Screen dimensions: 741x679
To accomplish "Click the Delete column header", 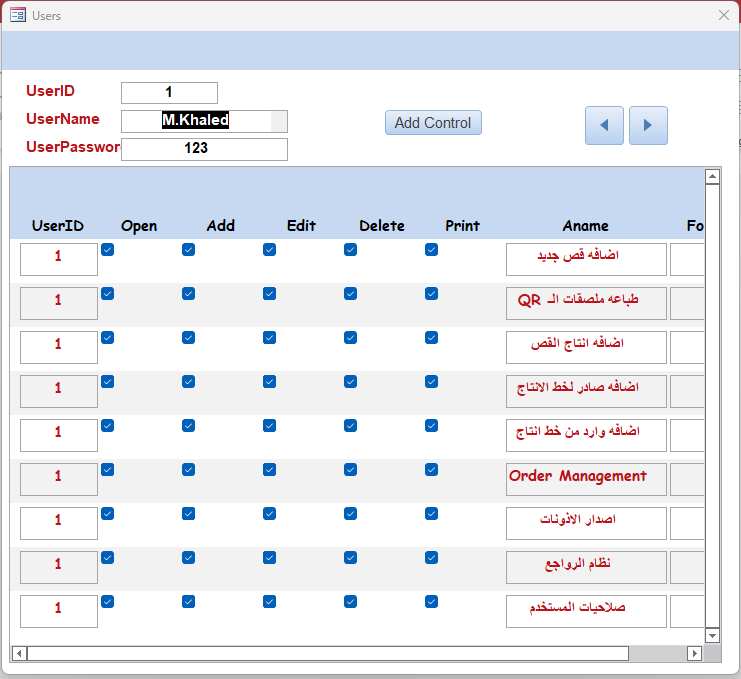I will (x=382, y=226).
